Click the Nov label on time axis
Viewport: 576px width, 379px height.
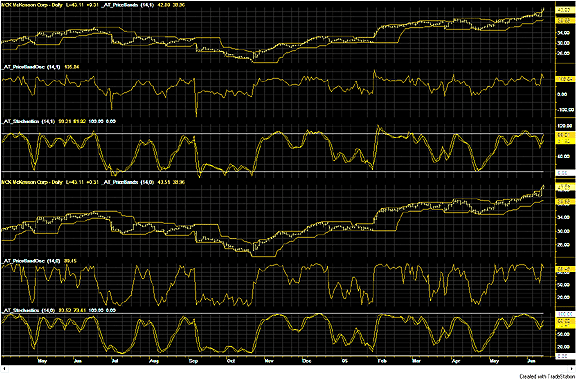(x=269, y=361)
